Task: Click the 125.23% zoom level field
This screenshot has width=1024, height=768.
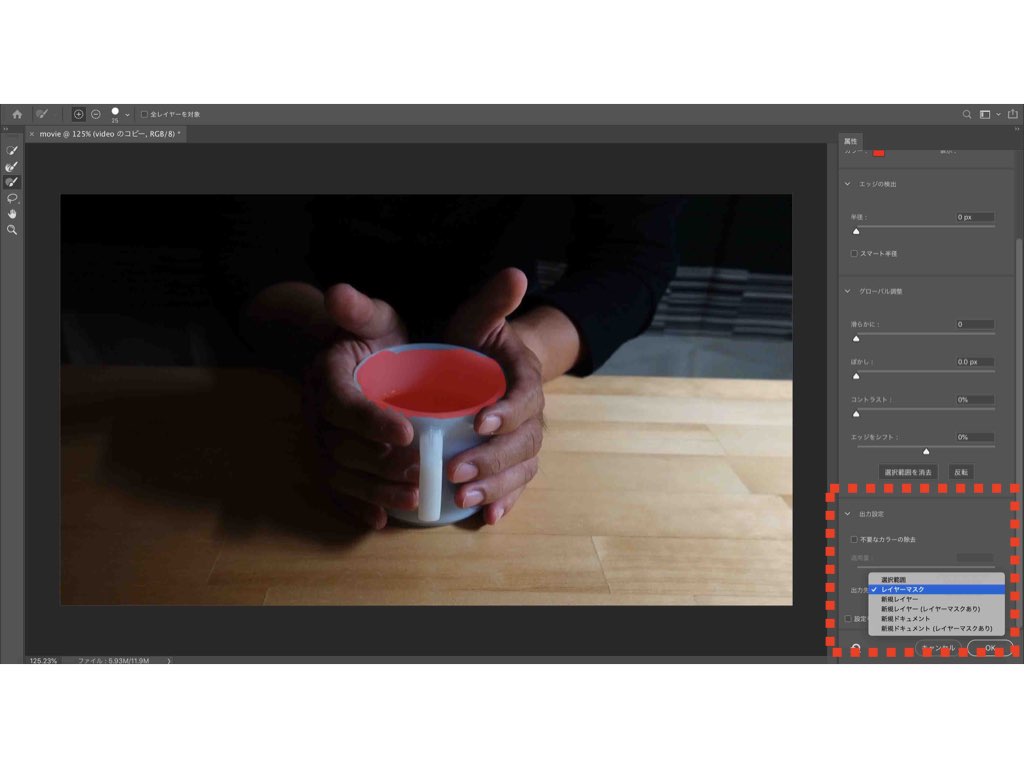Action: tap(43, 661)
